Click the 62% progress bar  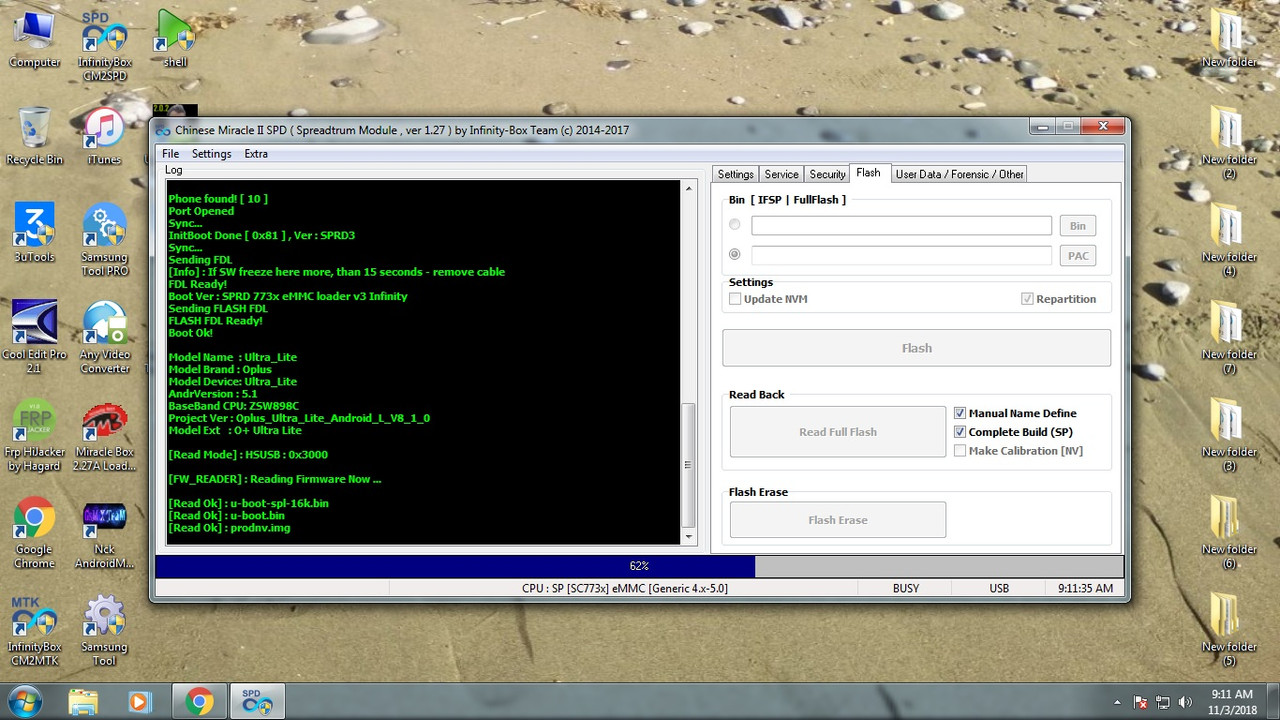pos(639,566)
